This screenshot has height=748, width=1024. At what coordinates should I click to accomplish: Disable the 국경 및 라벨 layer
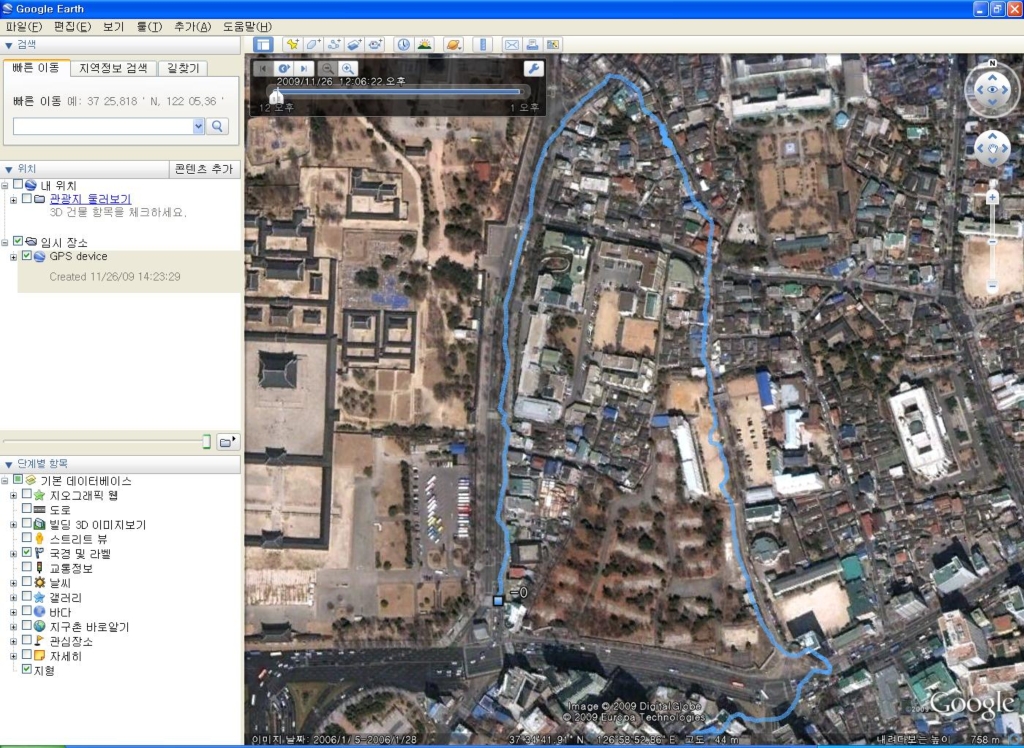(x=27, y=553)
